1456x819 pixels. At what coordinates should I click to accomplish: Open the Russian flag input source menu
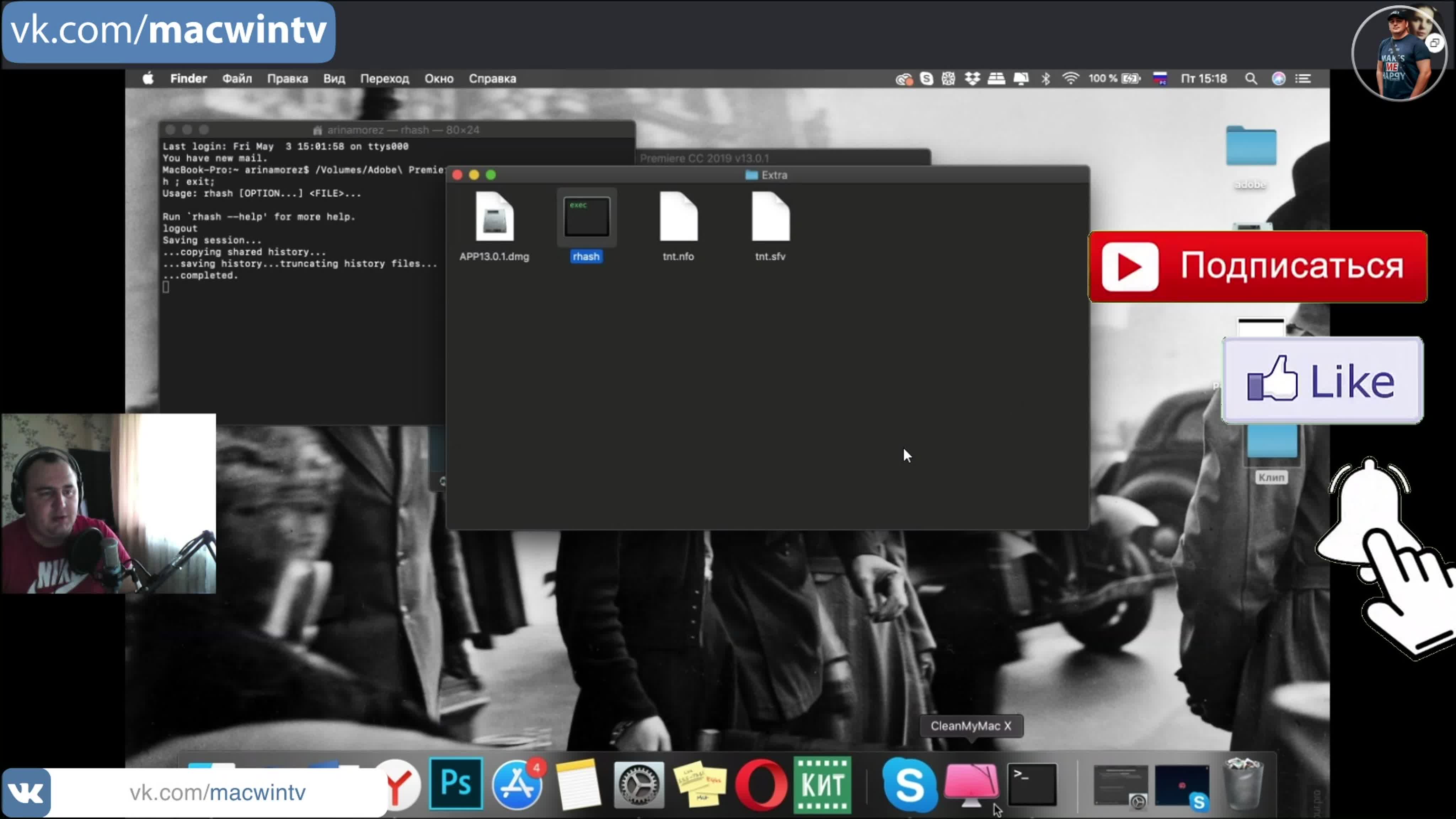[1160, 79]
